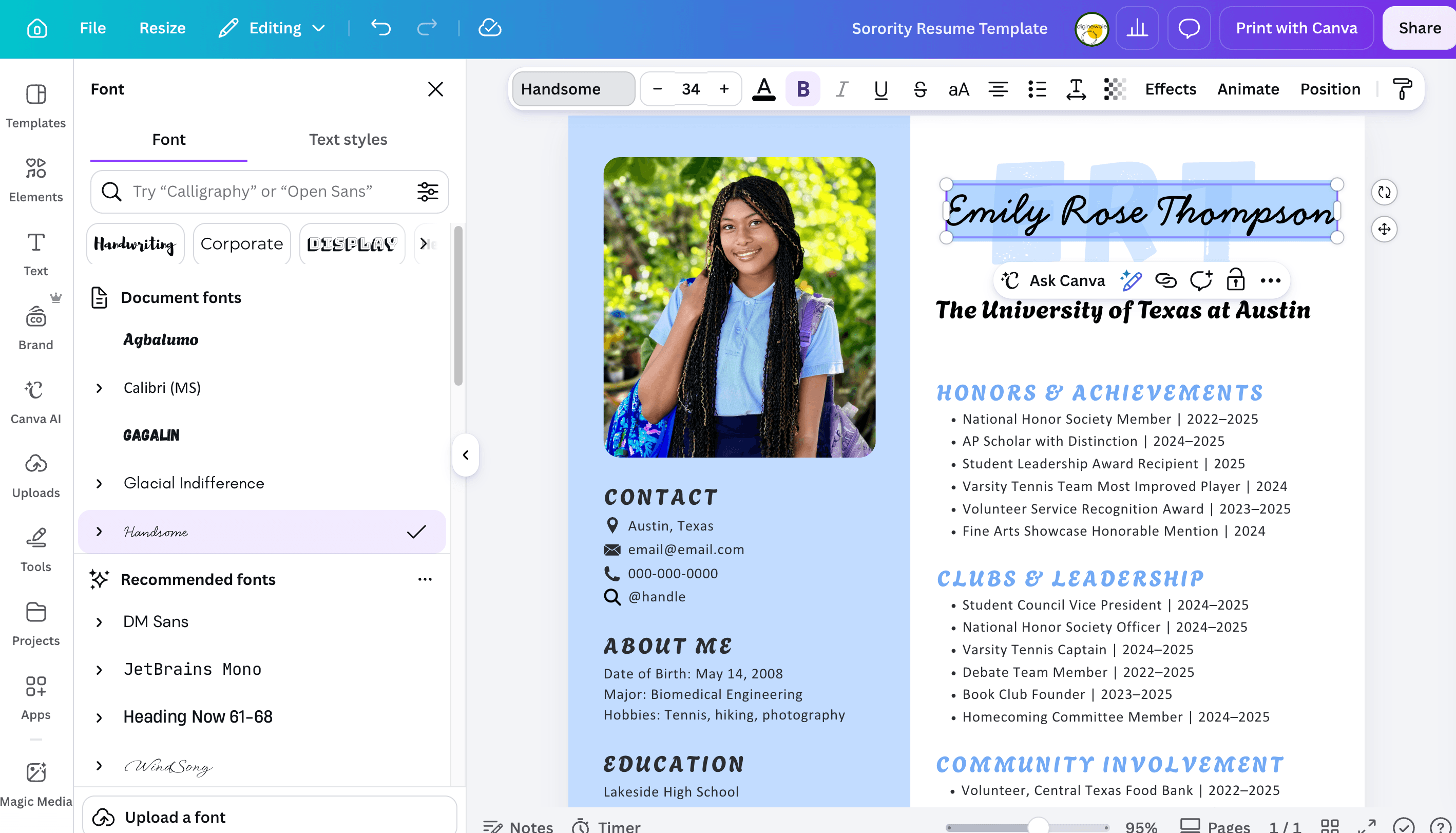Image resolution: width=1456 pixels, height=833 pixels.
Task: Click the bulleted list icon
Action: (1037, 89)
